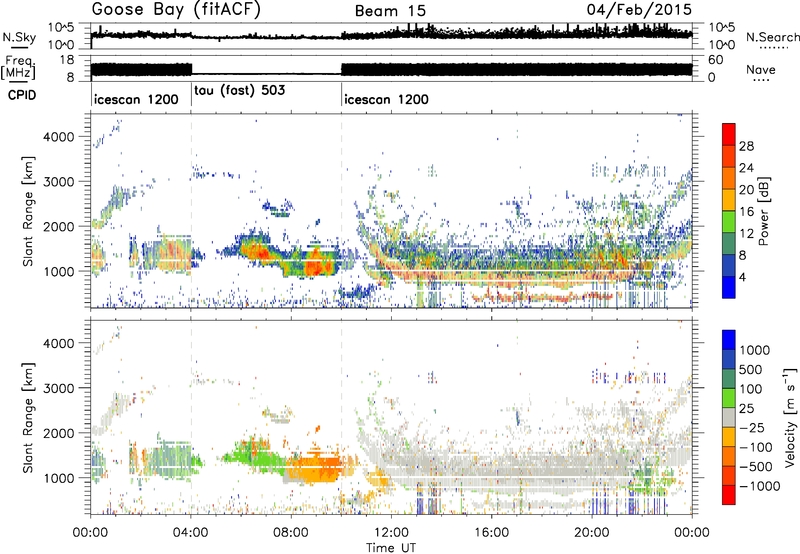
Task: Click the '04:00' time tick label
Action: coord(190,533)
